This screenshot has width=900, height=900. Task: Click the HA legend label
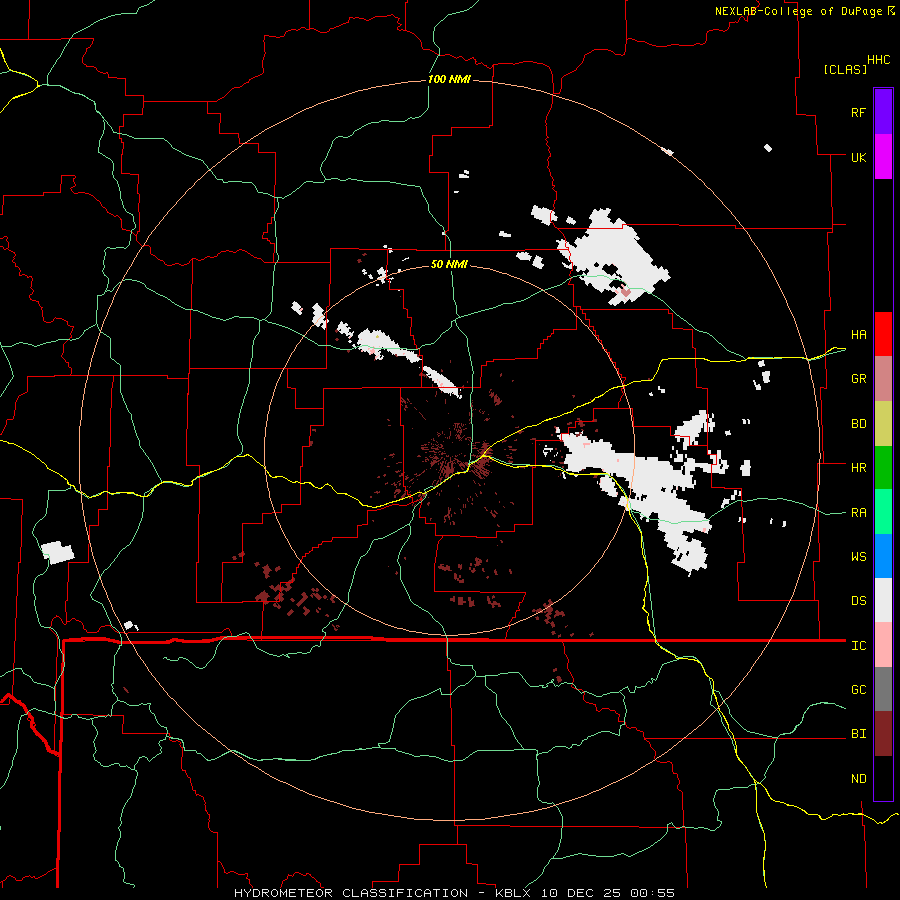pyautogui.click(x=858, y=335)
